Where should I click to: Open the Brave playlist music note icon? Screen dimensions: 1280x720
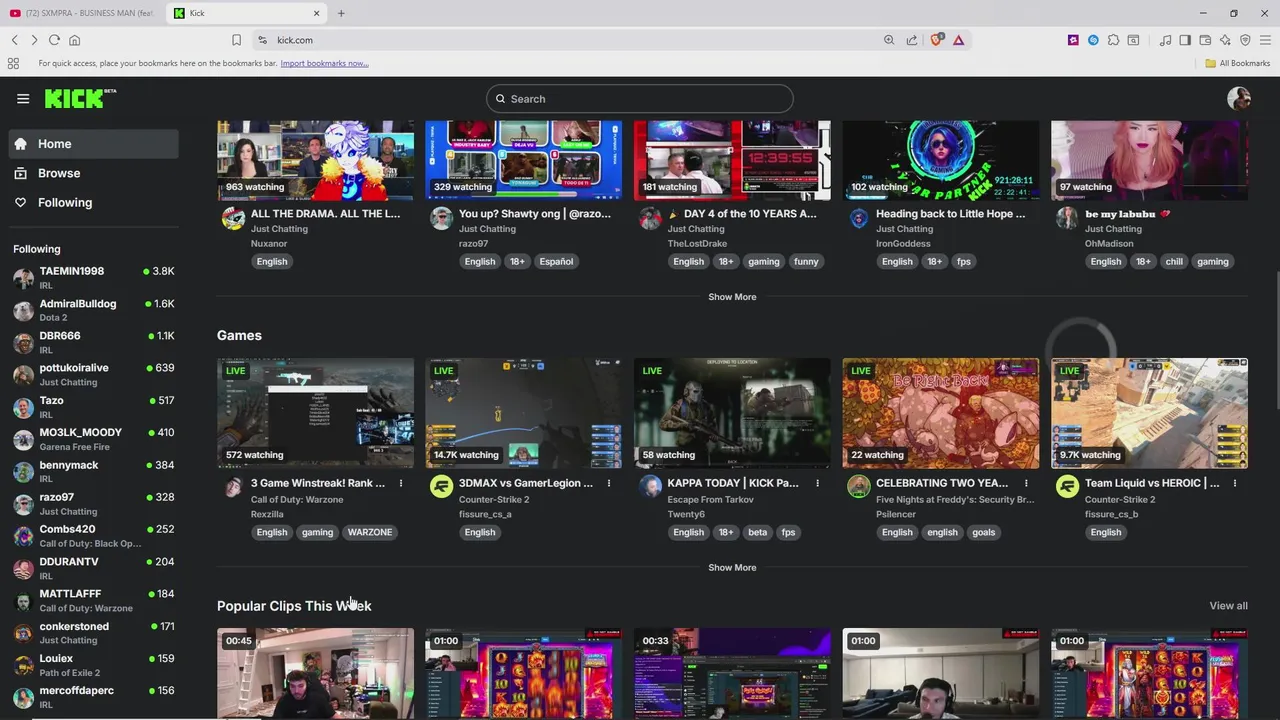click(1165, 40)
